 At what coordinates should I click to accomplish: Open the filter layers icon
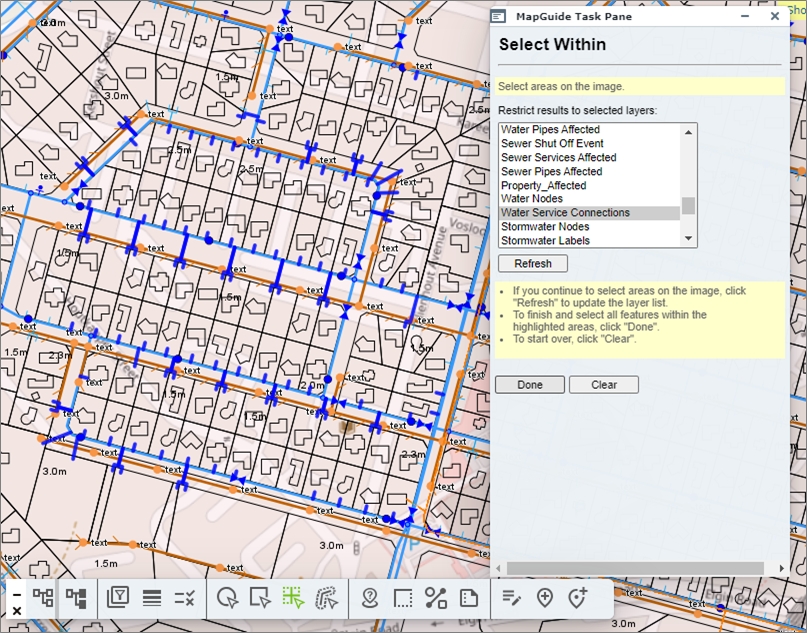coord(118,598)
